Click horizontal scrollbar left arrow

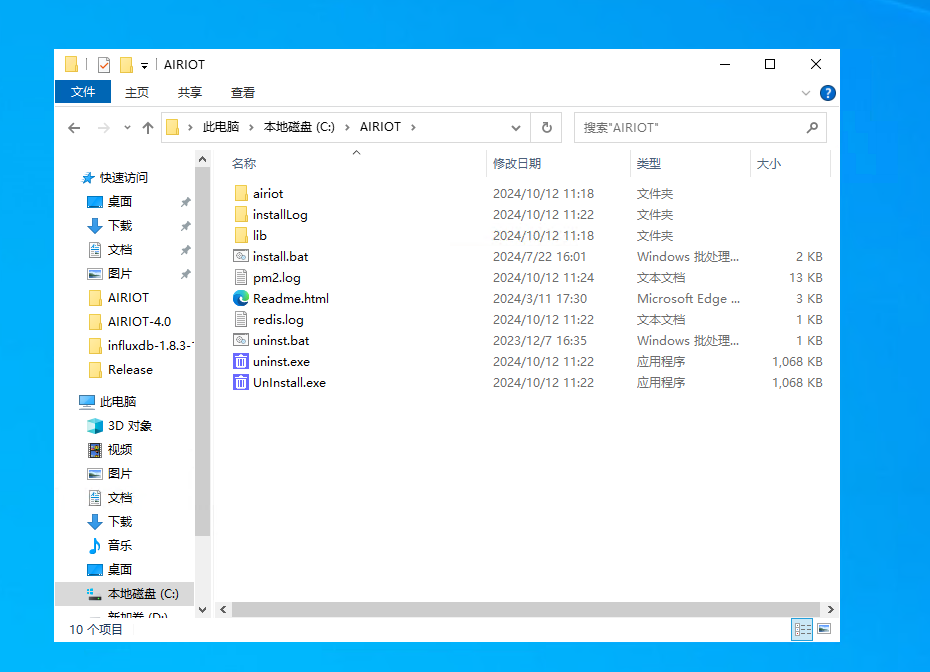(x=223, y=610)
